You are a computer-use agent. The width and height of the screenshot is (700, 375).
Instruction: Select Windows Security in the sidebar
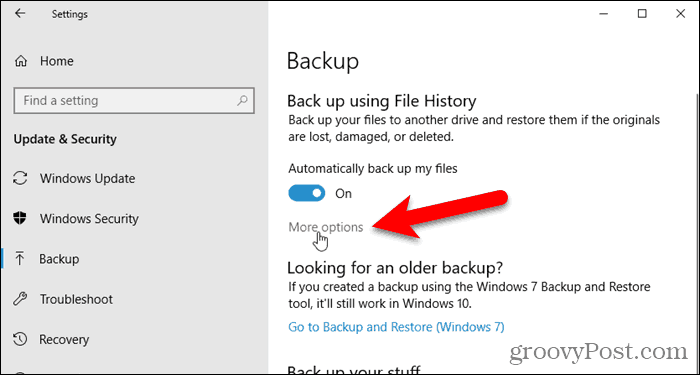(x=89, y=219)
